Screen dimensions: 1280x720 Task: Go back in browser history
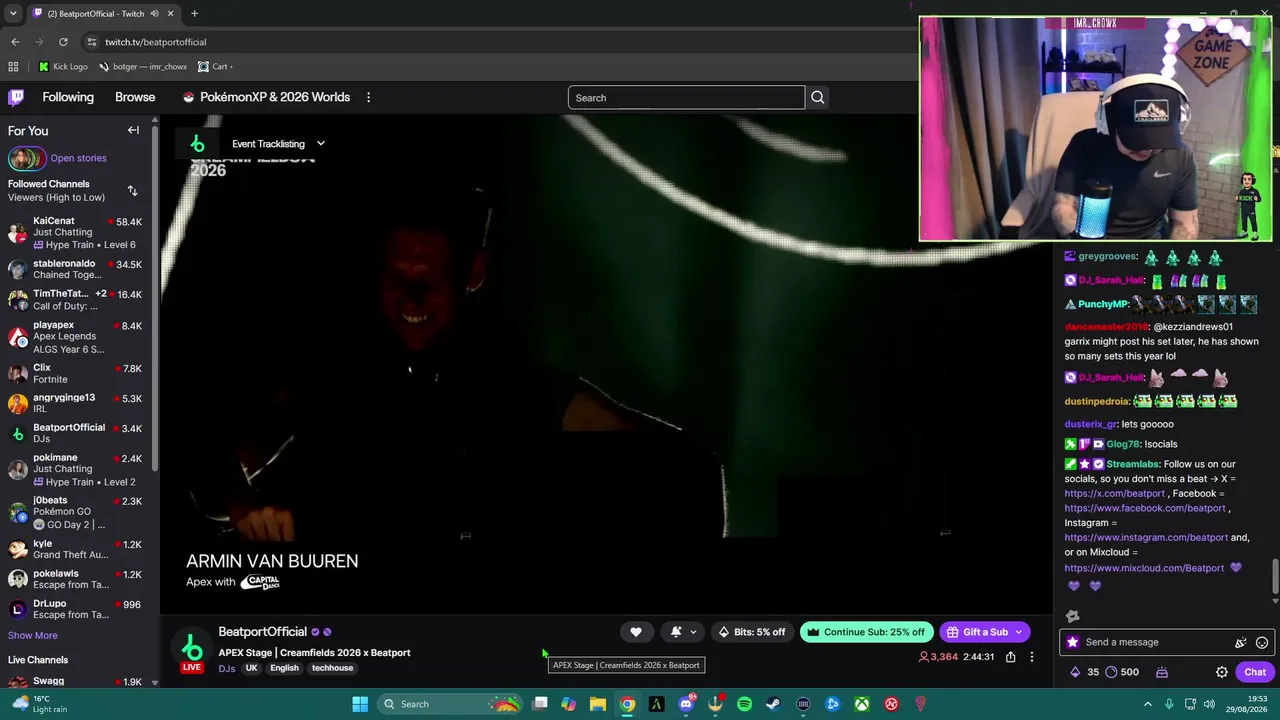pyautogui.click(x=15, y=42)
